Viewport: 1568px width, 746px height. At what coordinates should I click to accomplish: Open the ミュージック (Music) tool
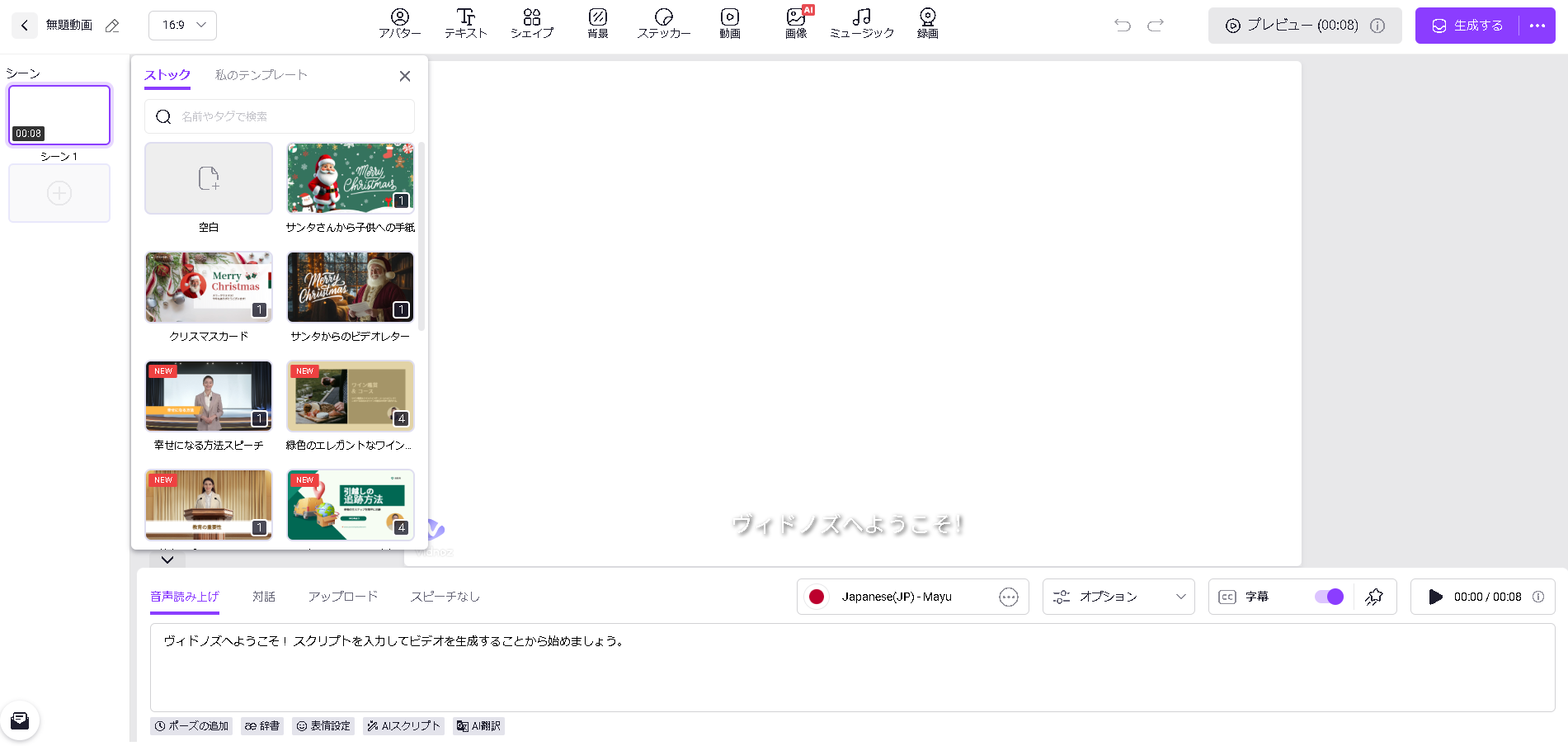tap(862, 24)
